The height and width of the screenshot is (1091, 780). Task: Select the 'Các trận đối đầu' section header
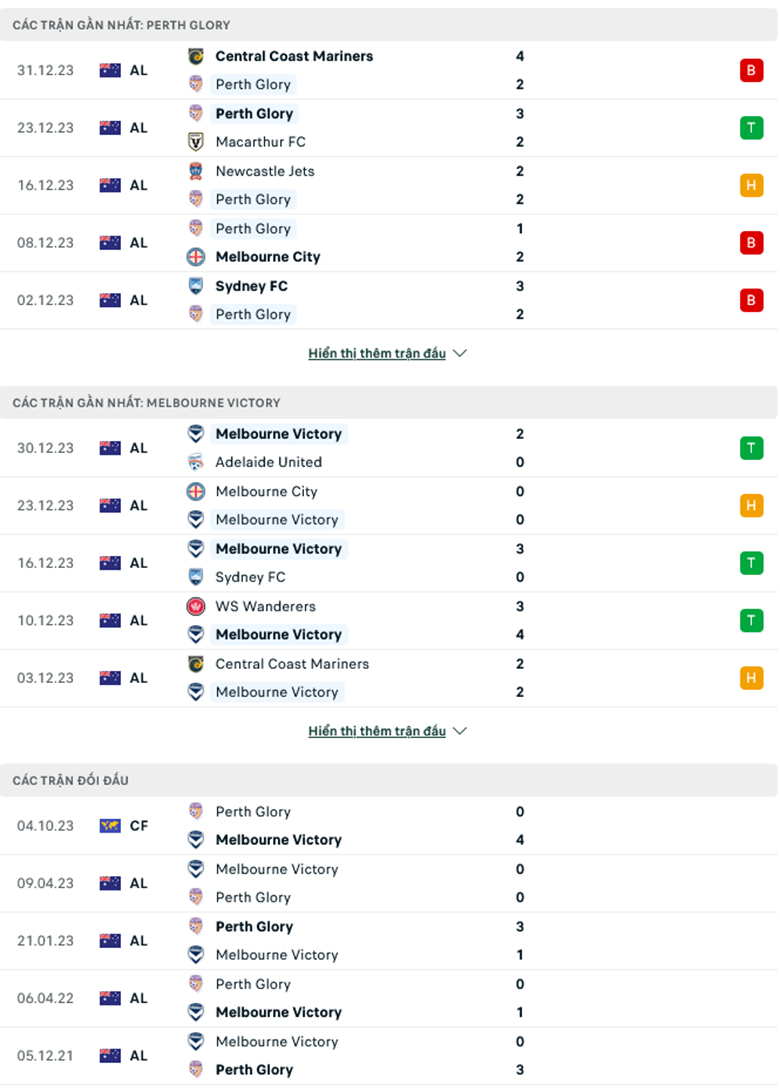point(71,780)
